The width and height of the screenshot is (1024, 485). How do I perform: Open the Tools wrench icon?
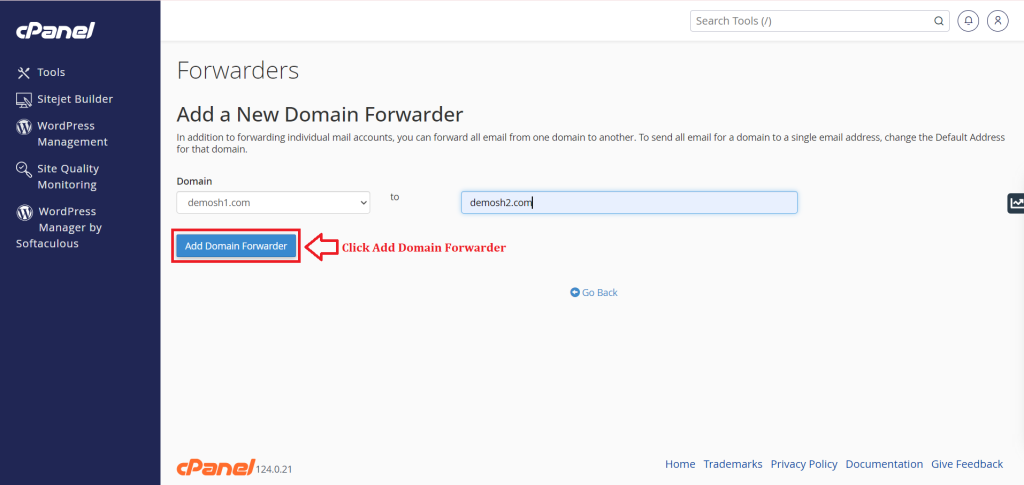(x=24, y=72)
